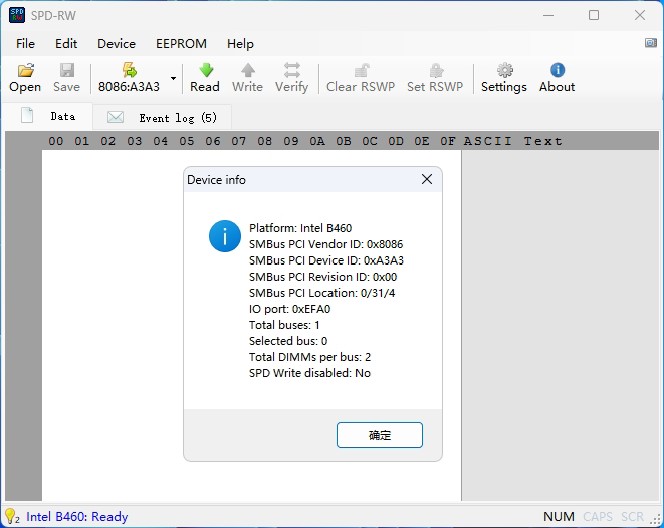The height and width of the screenshot is (528, 664).
Task: Click the Write upload arrow icon
Action: tap(247, 70)
